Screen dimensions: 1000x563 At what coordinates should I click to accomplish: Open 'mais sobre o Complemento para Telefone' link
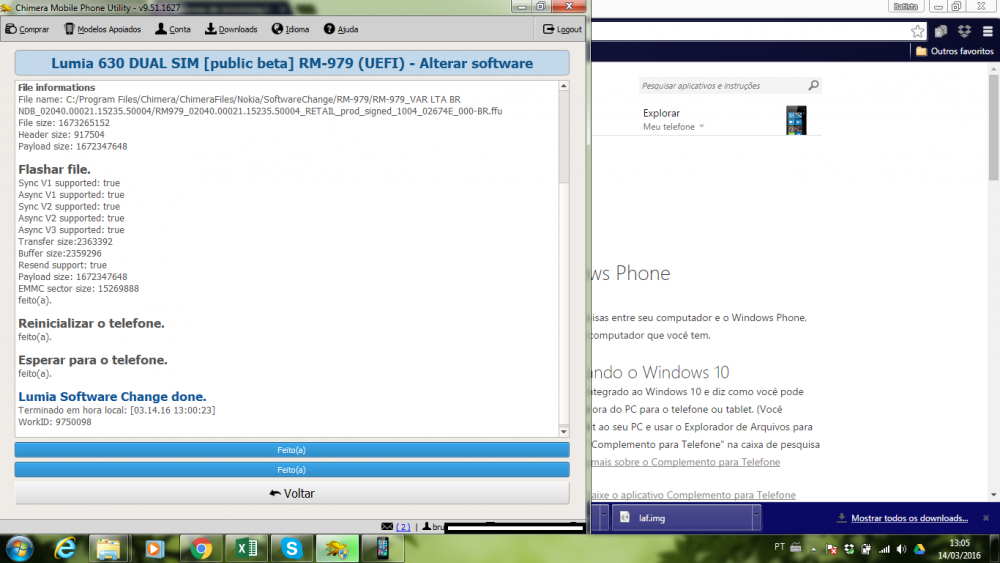click(x=686, y=462)
